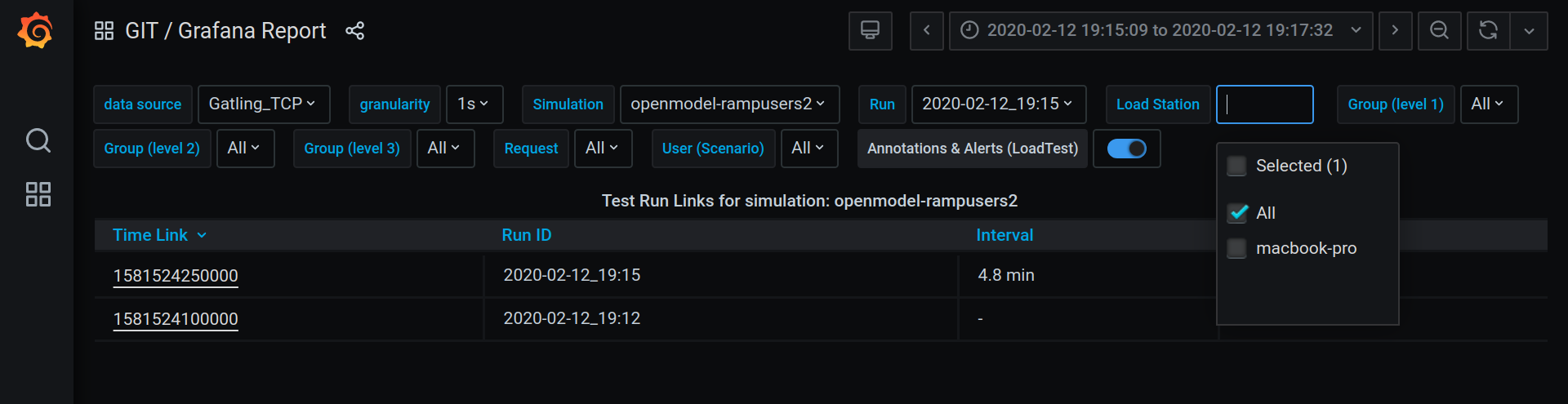
Task: Check the macbook-pro option
Action: tap(1238, 248)
